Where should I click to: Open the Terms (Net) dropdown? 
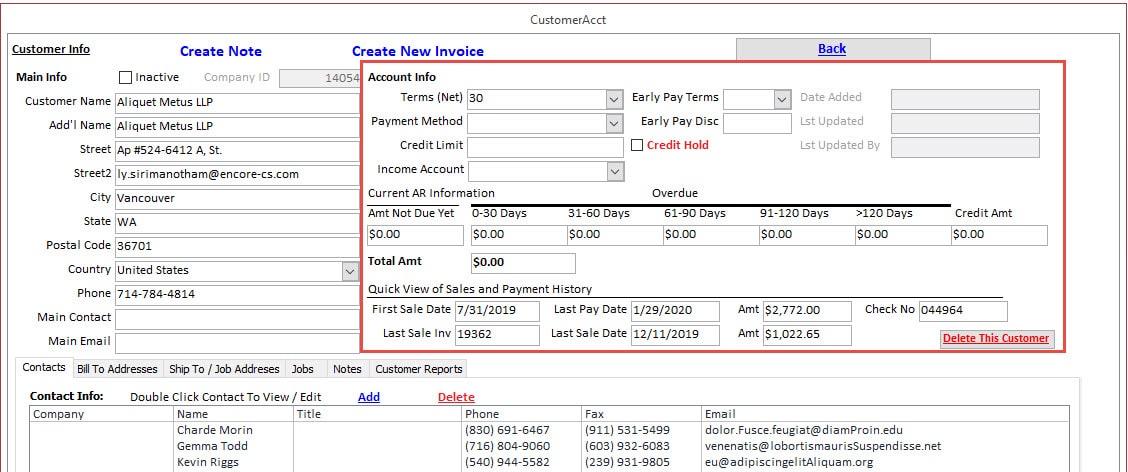point(614,99)
